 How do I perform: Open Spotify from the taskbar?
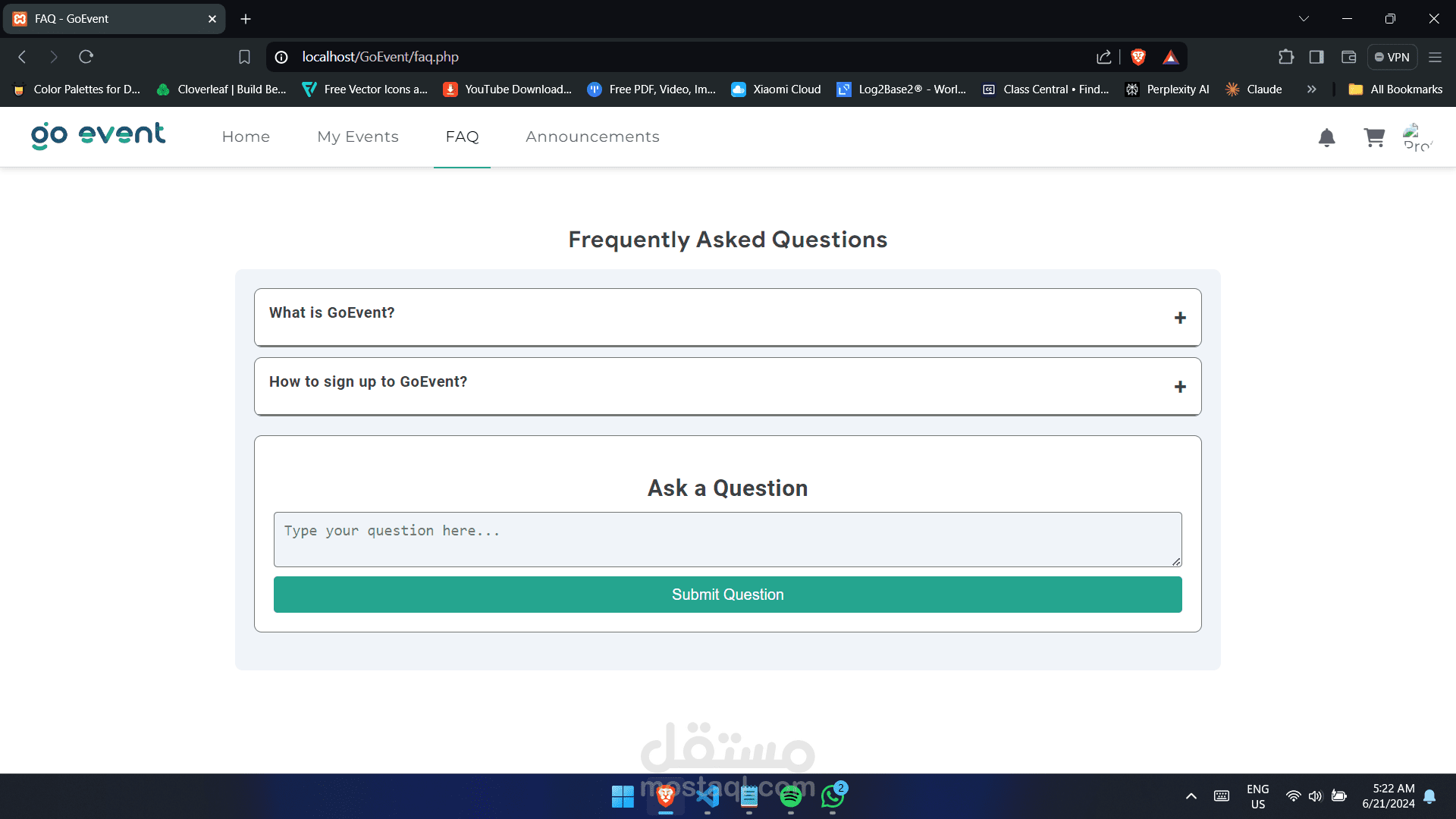pyautogui.click(x=790, y=796)
